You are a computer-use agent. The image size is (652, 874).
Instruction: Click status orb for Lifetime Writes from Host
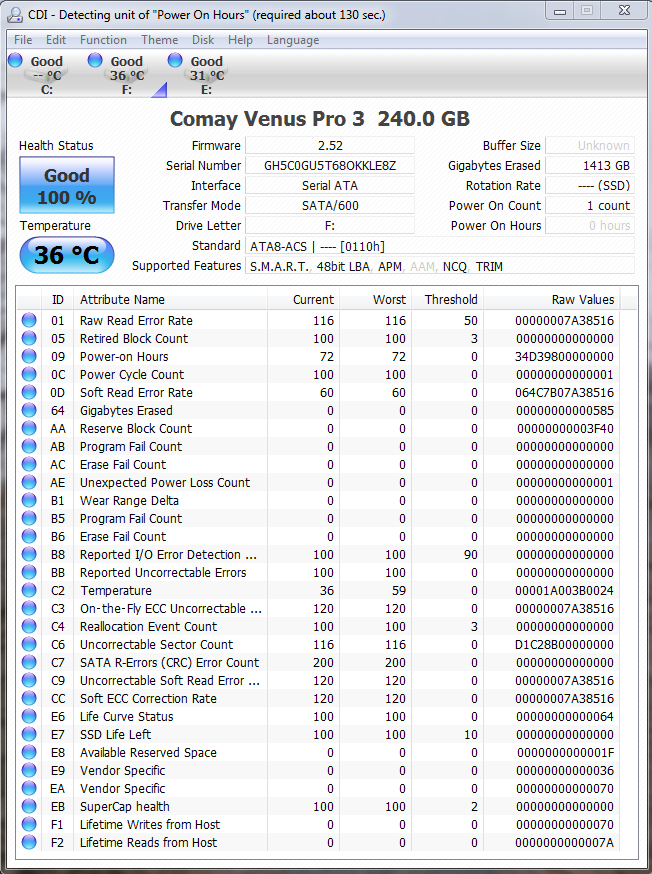pos(29,825)
